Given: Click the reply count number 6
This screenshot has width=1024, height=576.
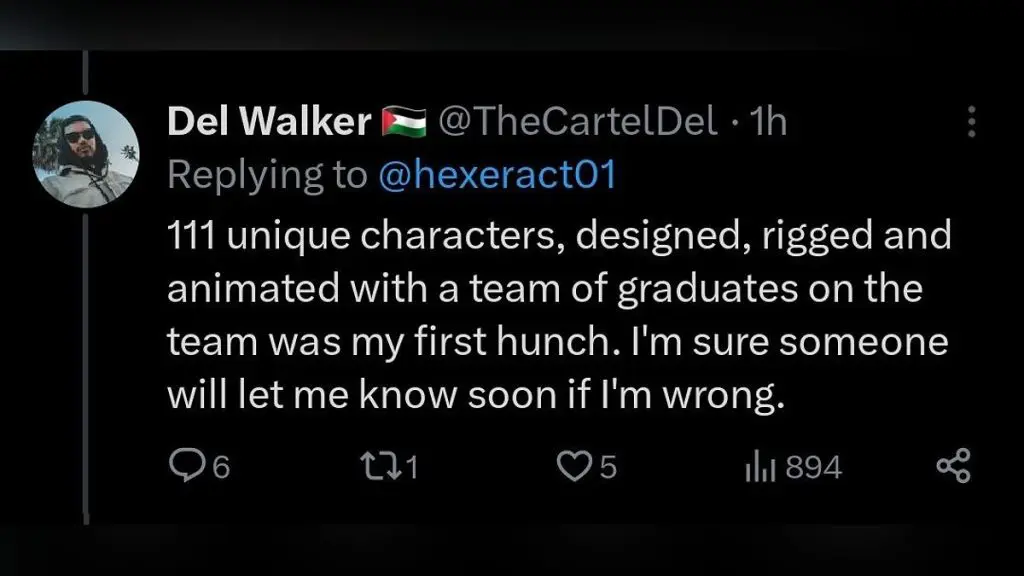Looking at the screenshot, I should [222, 468].
